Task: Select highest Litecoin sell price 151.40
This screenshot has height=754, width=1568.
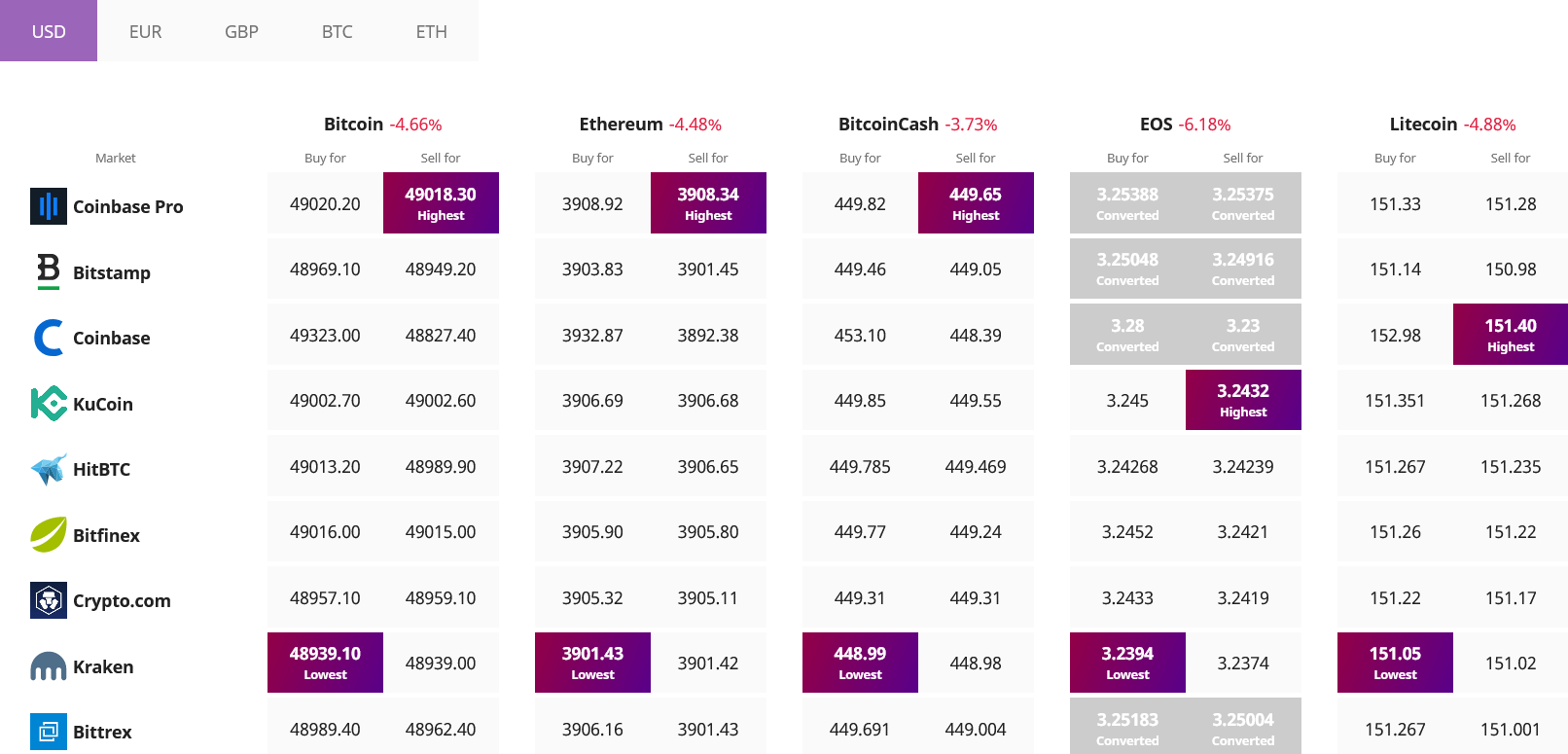Action: 1511,334
